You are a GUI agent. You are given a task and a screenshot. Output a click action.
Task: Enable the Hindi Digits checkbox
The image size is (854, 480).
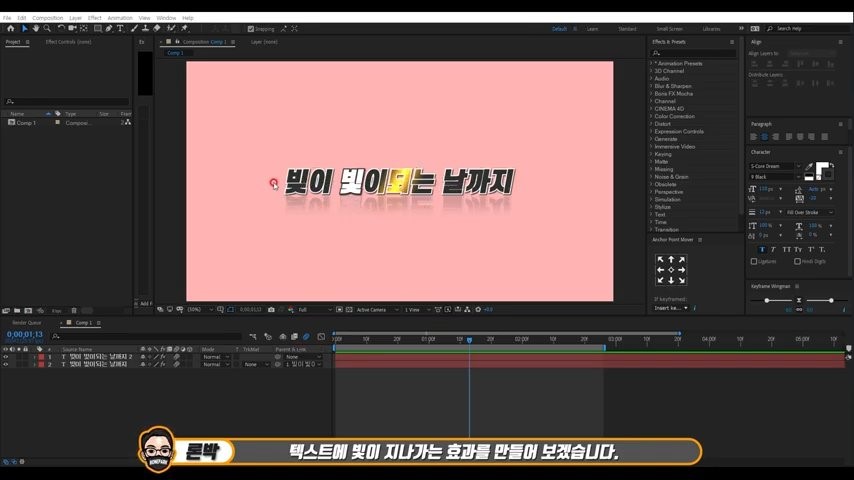[797, 262]
